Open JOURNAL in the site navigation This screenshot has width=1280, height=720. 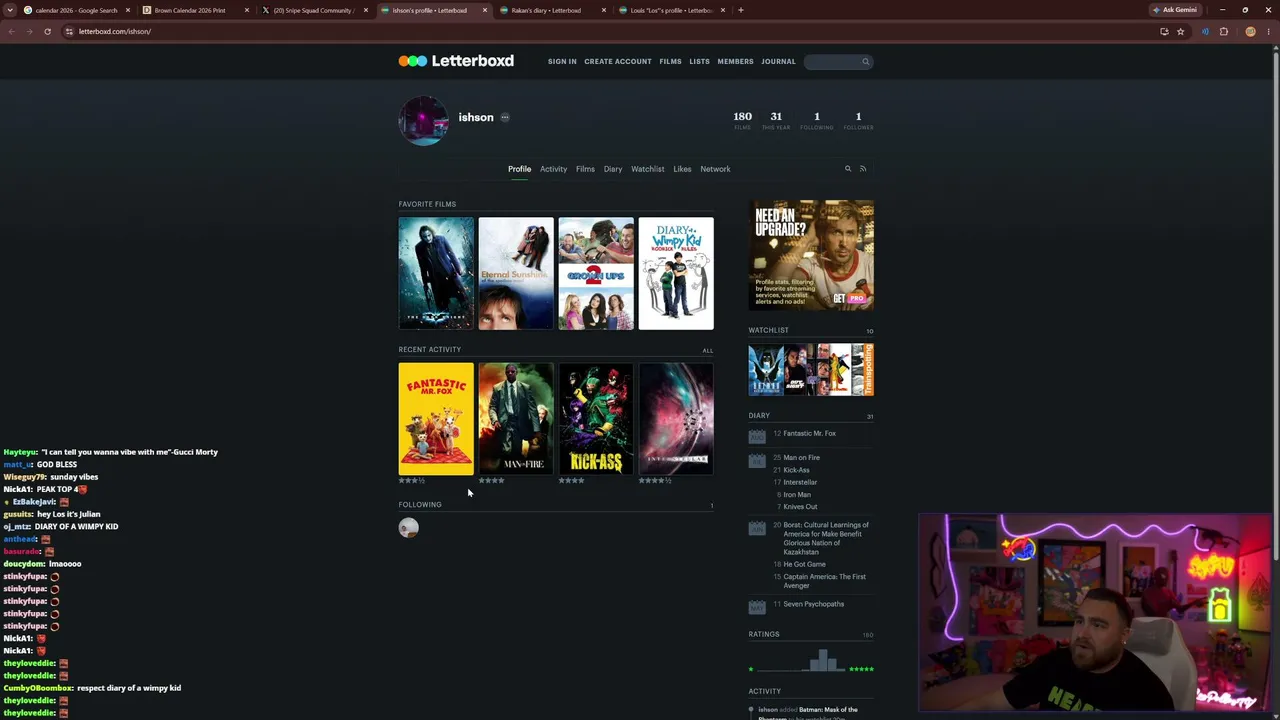tap(778, 62)
